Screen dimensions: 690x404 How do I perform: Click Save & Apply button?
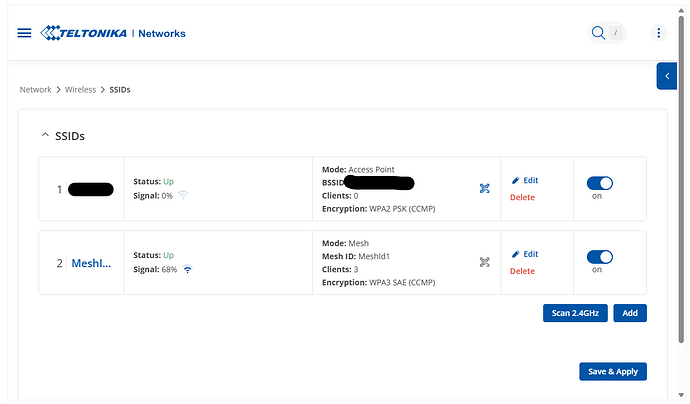point(613,372)
